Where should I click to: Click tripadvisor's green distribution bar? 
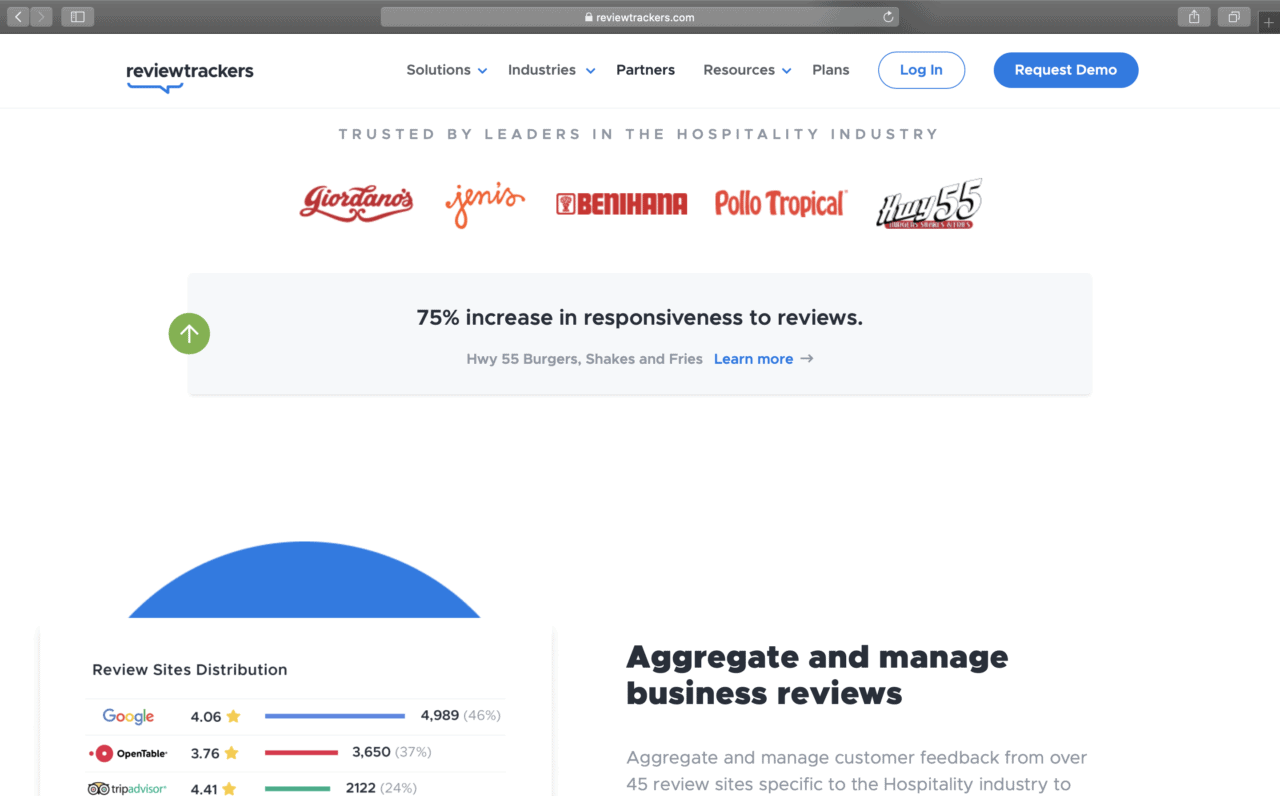297,788
